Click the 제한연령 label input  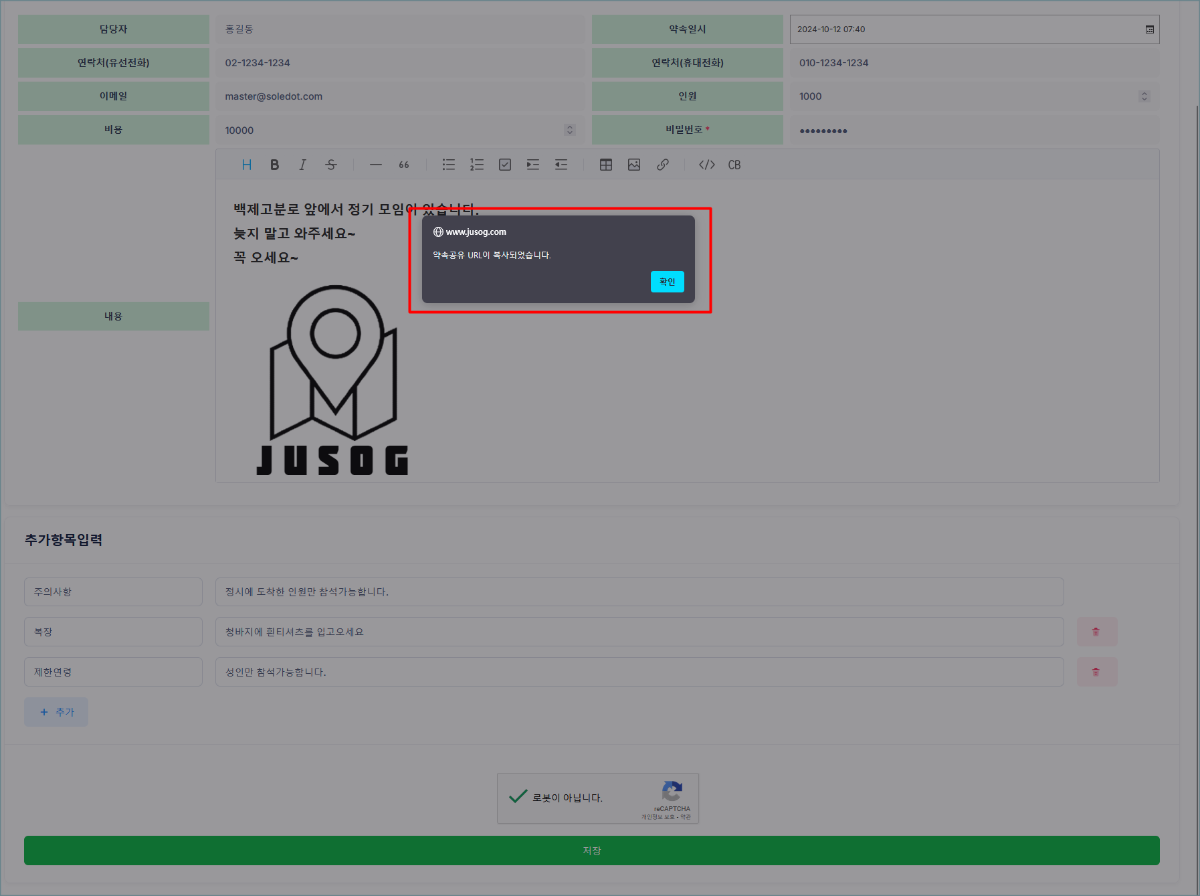tap(114, 672)
